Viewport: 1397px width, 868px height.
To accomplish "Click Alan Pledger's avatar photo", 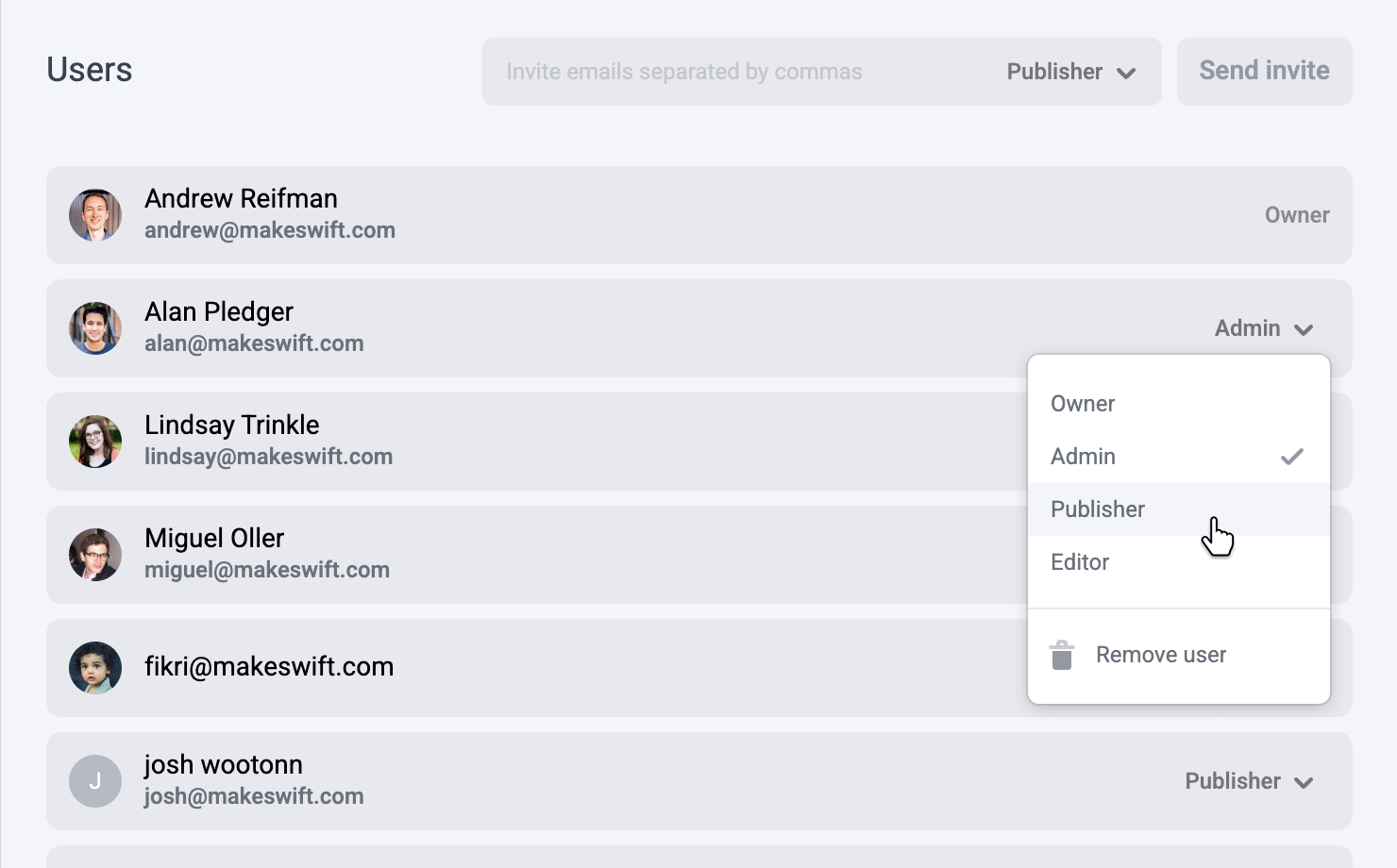I will (x=94, y=328).
